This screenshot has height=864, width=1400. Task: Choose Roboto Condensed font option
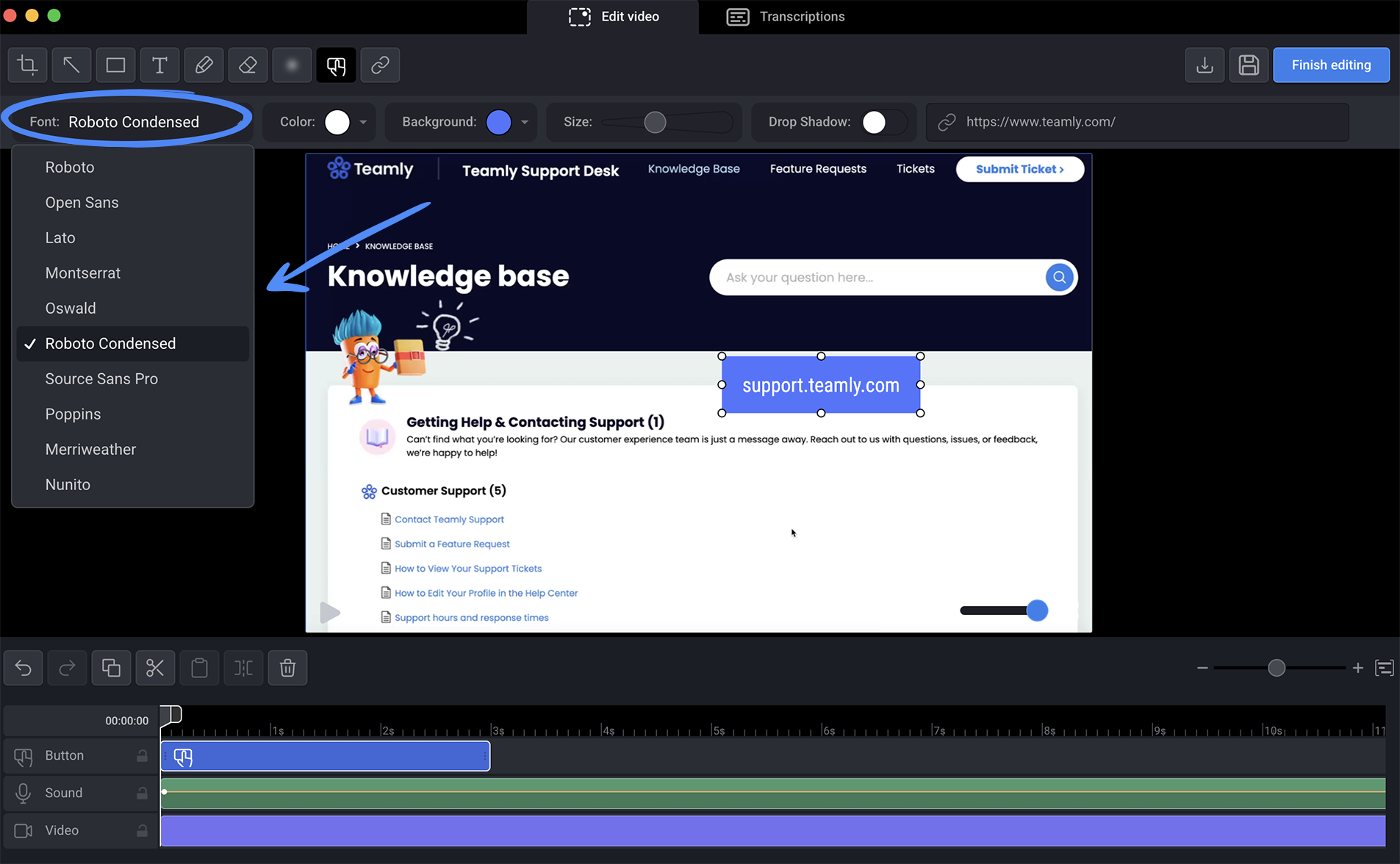pyautogui.click(x=132, y=344)
